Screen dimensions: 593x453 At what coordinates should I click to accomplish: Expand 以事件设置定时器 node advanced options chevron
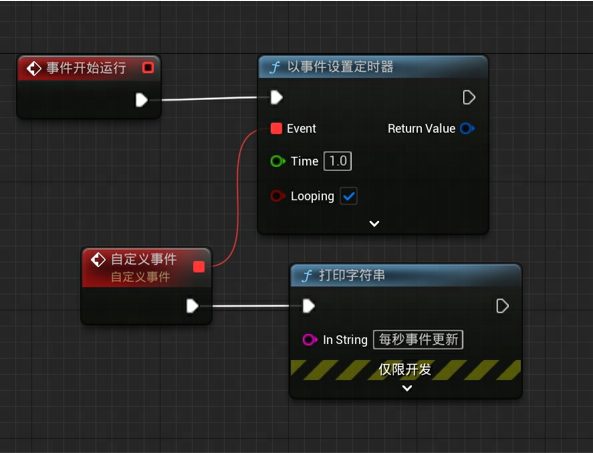374,223
